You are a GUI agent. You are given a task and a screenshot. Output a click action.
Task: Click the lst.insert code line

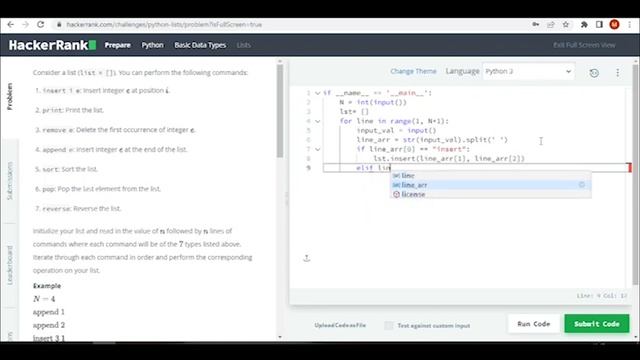[x=449, y=158]
